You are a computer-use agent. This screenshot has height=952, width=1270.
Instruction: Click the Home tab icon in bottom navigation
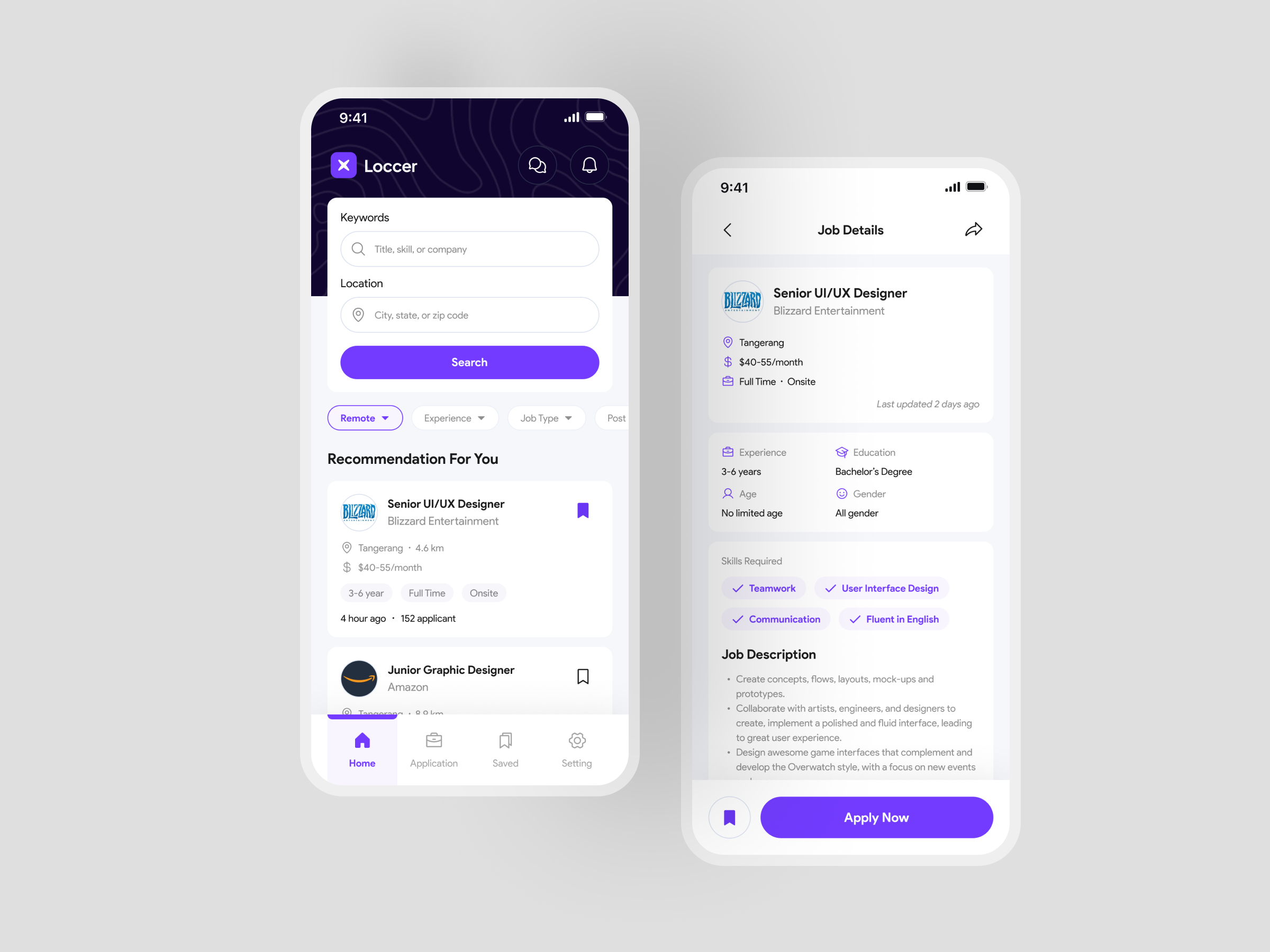(x=362, y=742)
